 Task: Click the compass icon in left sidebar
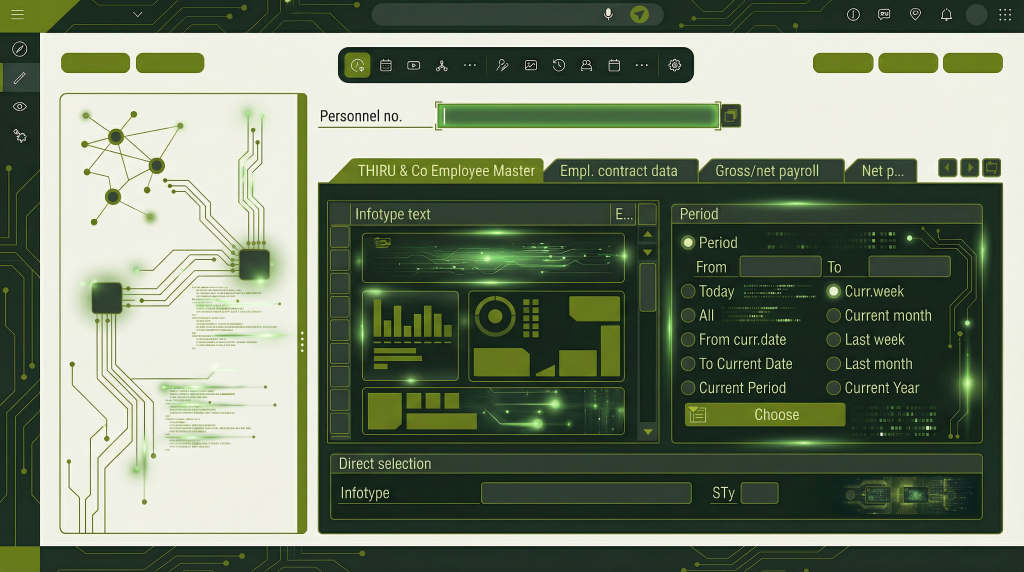click(19, 49)
